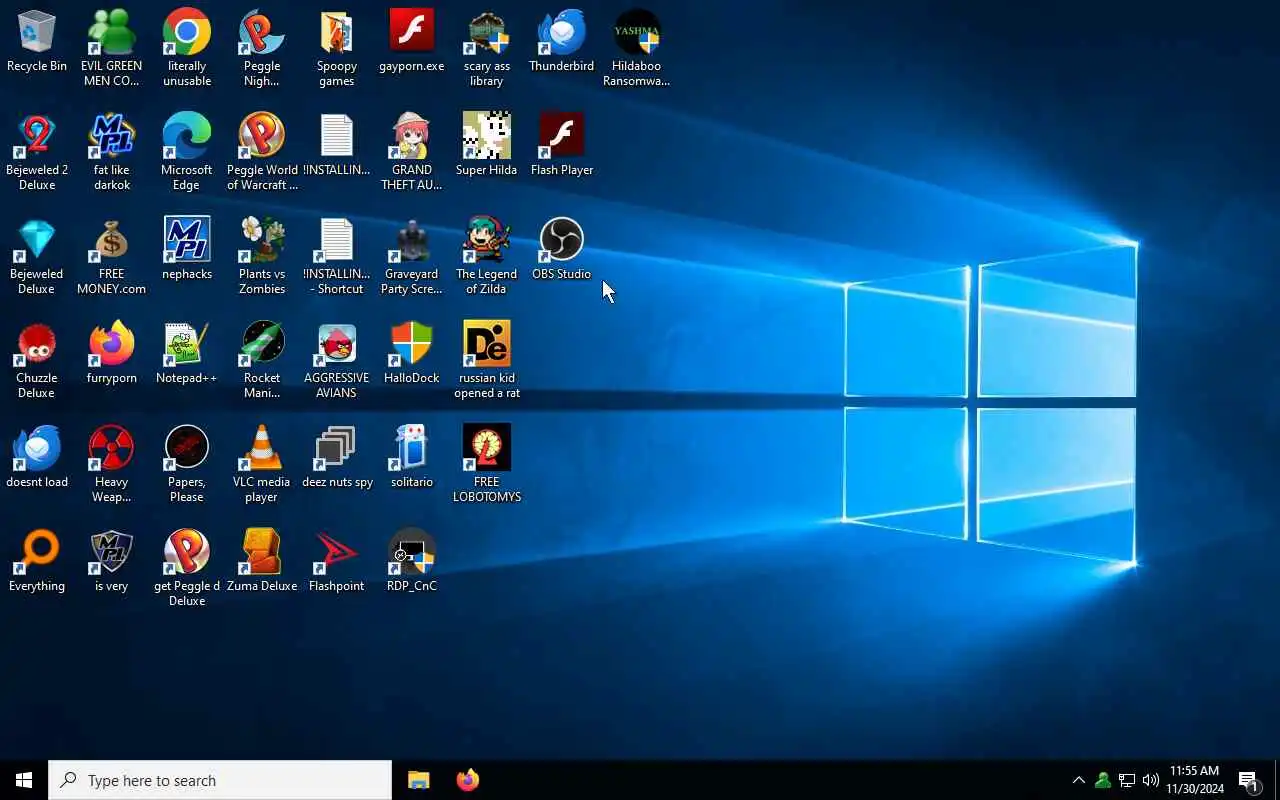The width and height of the screenshot is (1280, 800).
Task: Open the Windows Start menu
Action: click(x=24, y=780)
